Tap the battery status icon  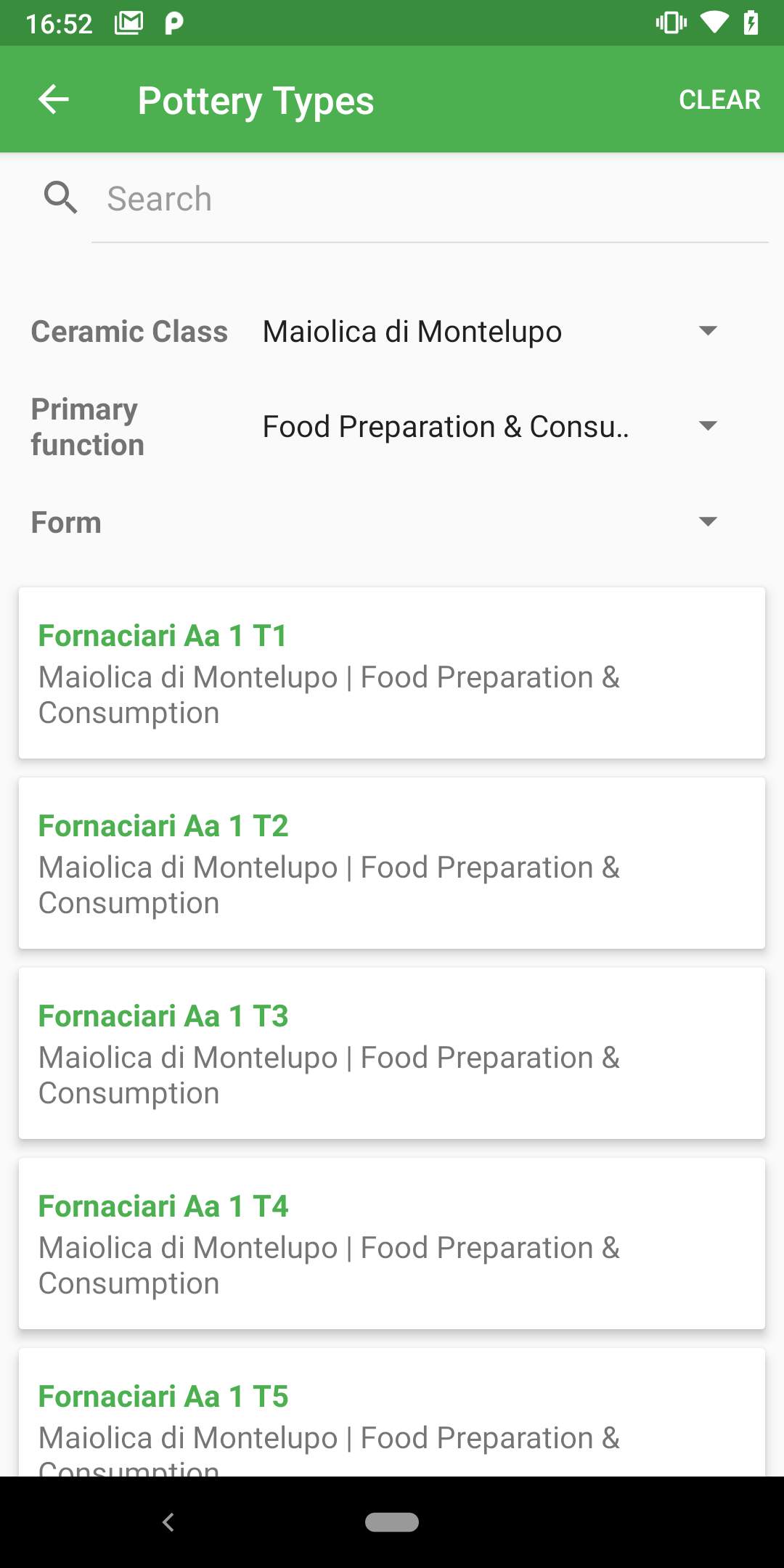(x=751, y=23)
